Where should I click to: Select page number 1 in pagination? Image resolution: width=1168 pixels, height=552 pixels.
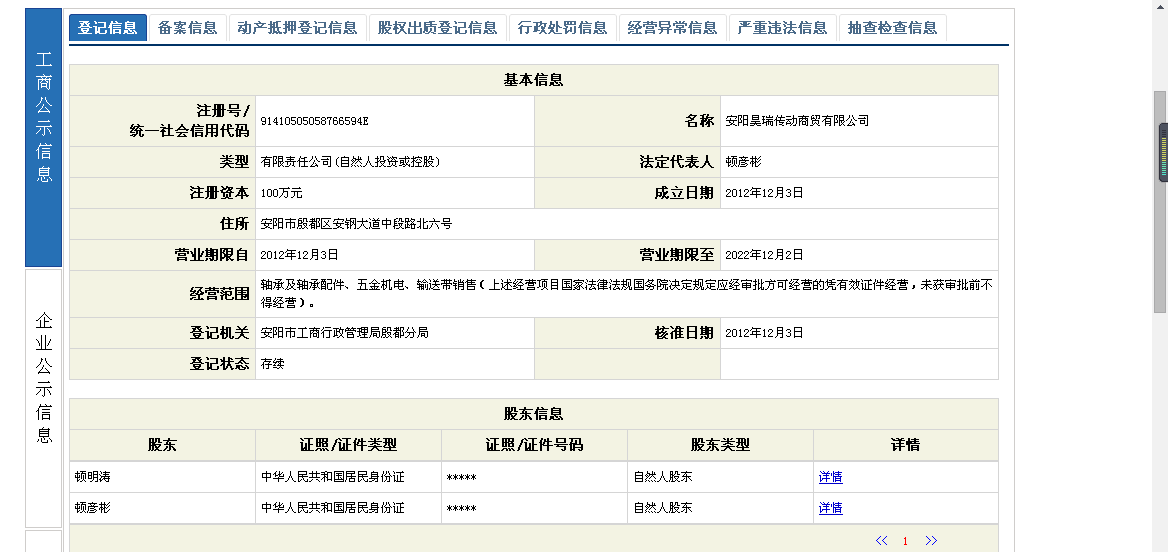(905, 541)
